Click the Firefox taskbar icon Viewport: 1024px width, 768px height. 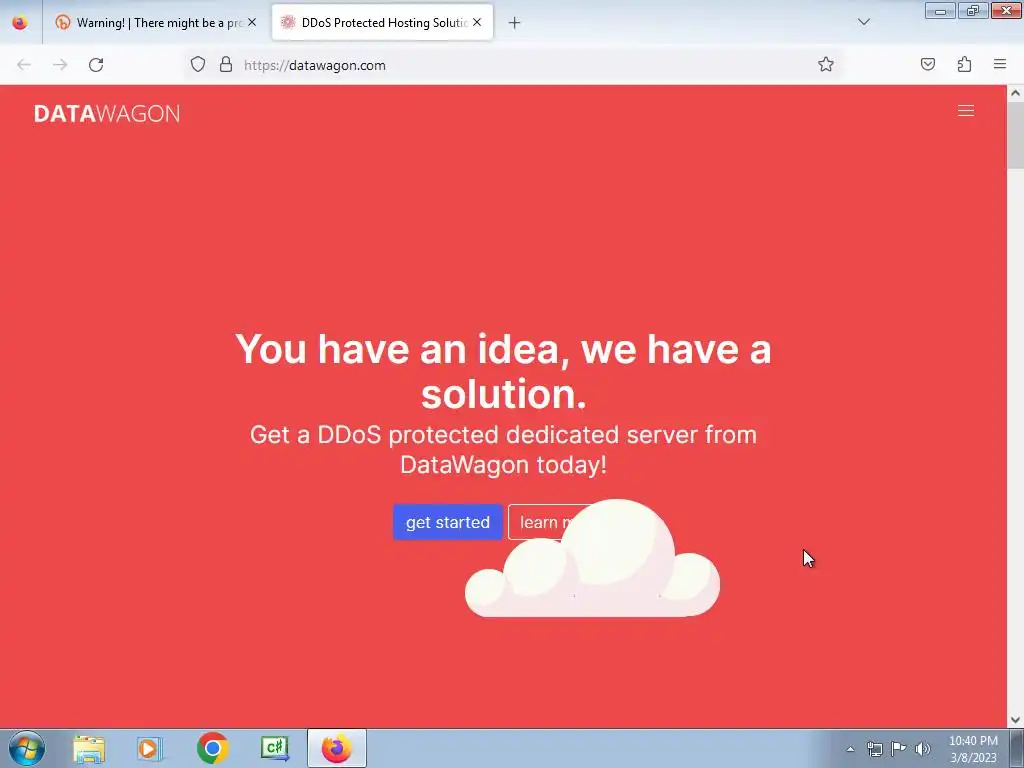[x=337, y=748]
